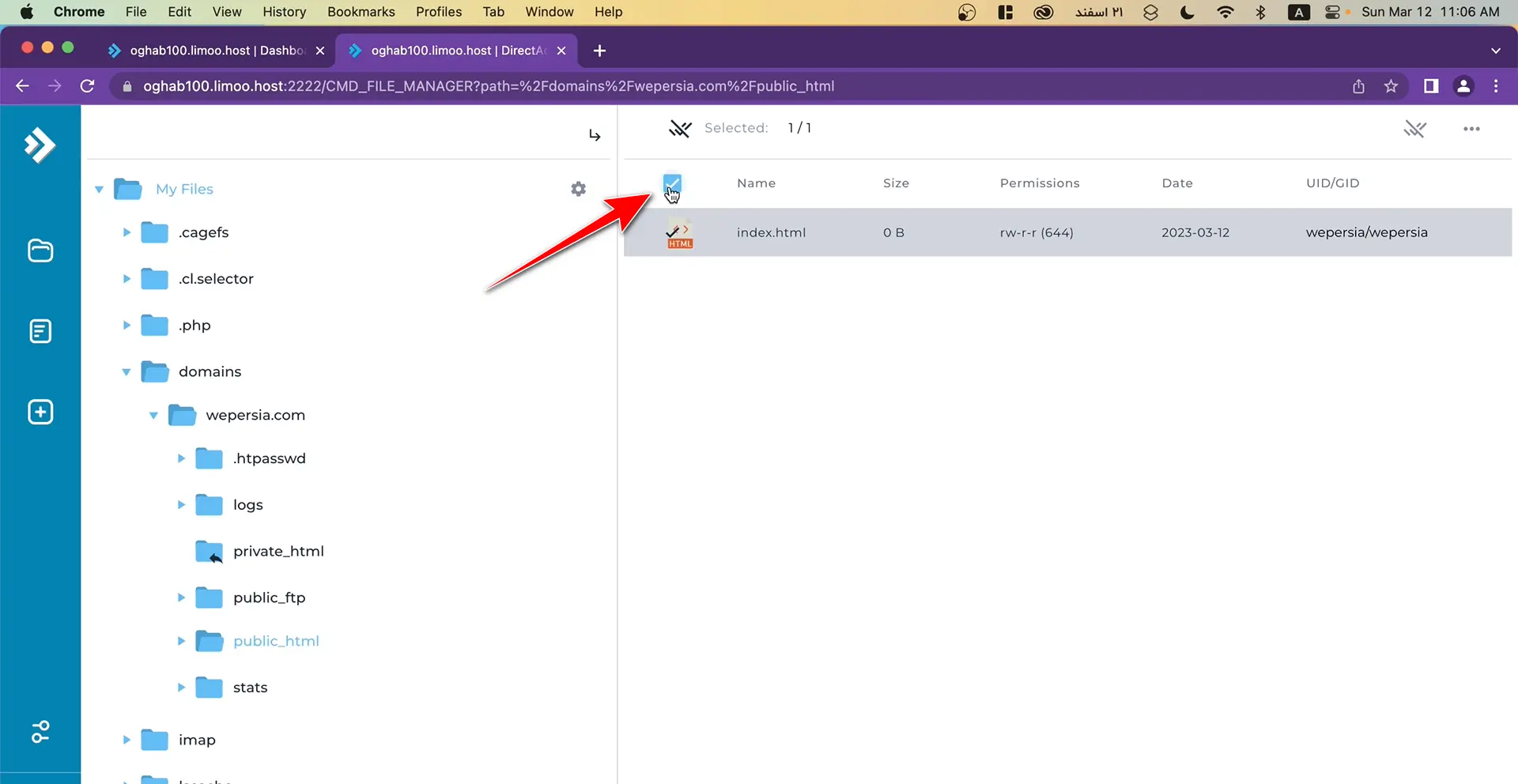The image size is (1518, 784).
Task: Reload the page
Action: pos(88,86)
